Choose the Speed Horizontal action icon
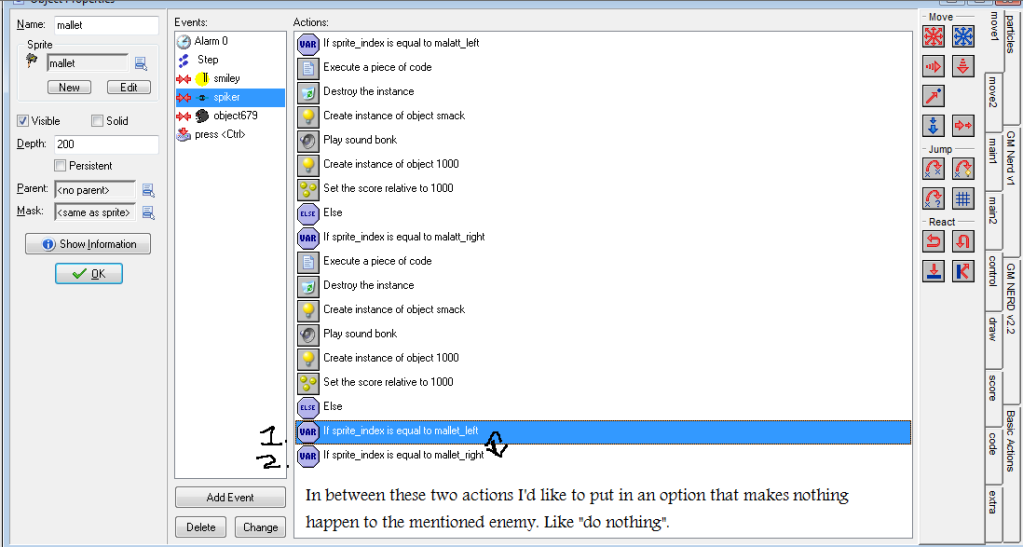The width and height of the screenshot is (1023, 547). (934, 66)
